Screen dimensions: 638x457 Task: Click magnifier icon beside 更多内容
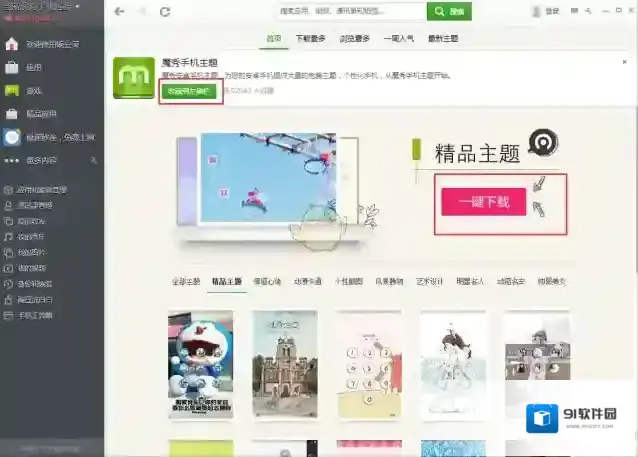92,160
